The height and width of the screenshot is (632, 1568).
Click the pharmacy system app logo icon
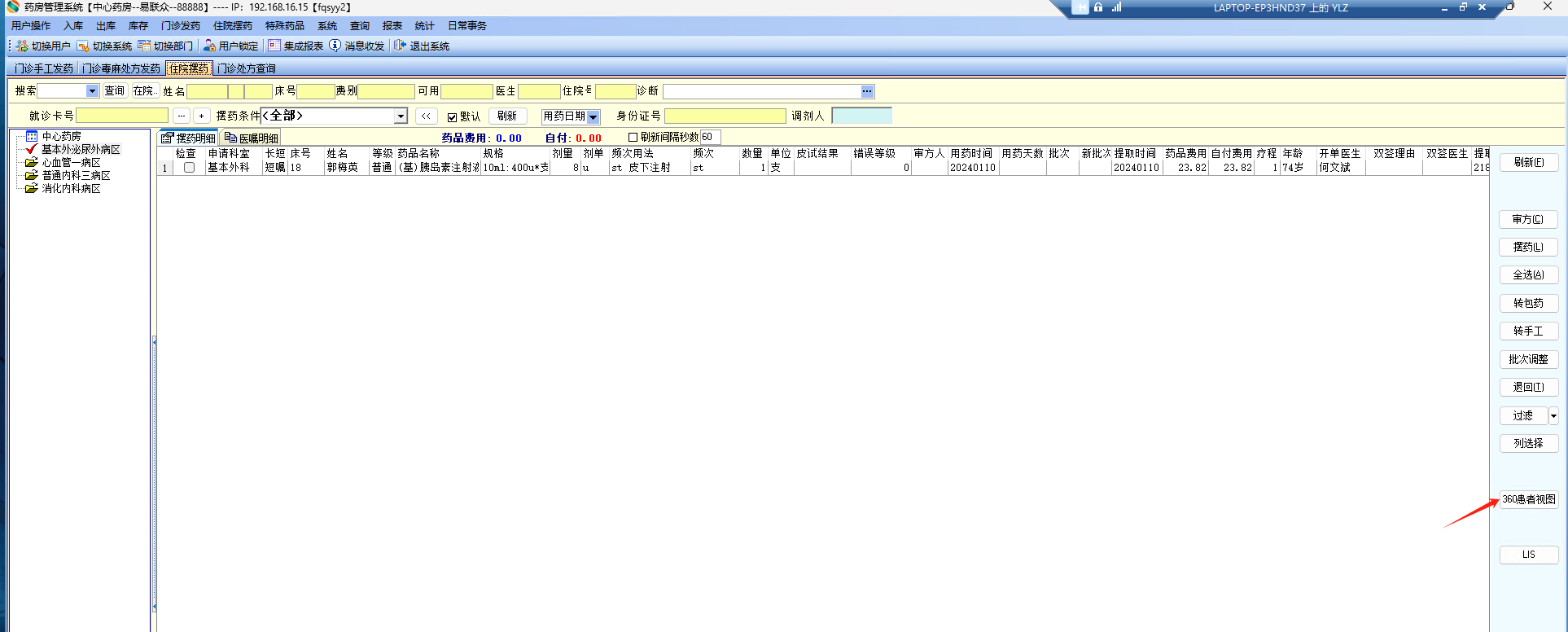click(13, 7)
